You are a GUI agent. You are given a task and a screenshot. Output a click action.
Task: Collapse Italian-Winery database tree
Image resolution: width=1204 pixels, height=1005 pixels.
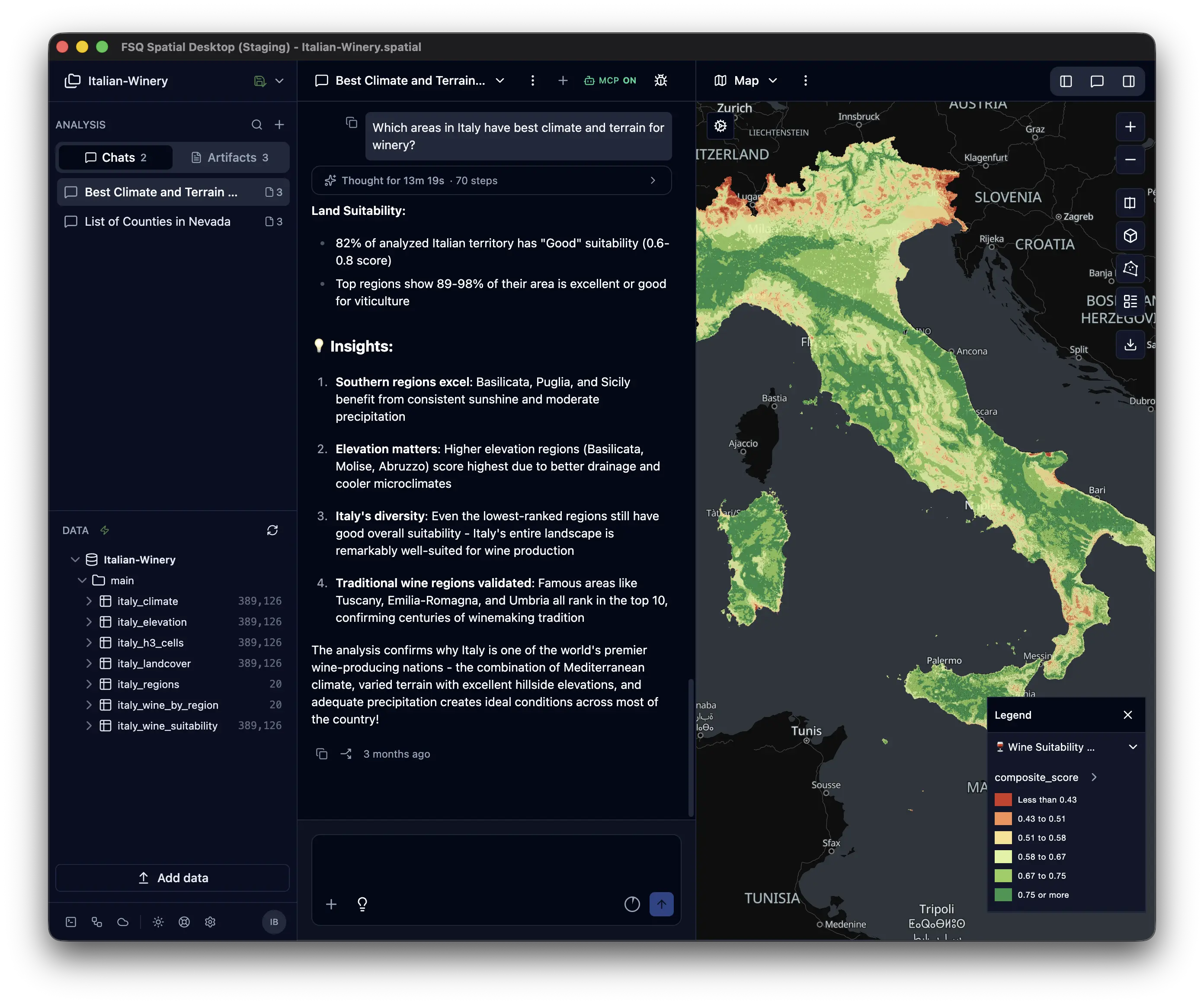pyautogui.click(x=74, y=560)
